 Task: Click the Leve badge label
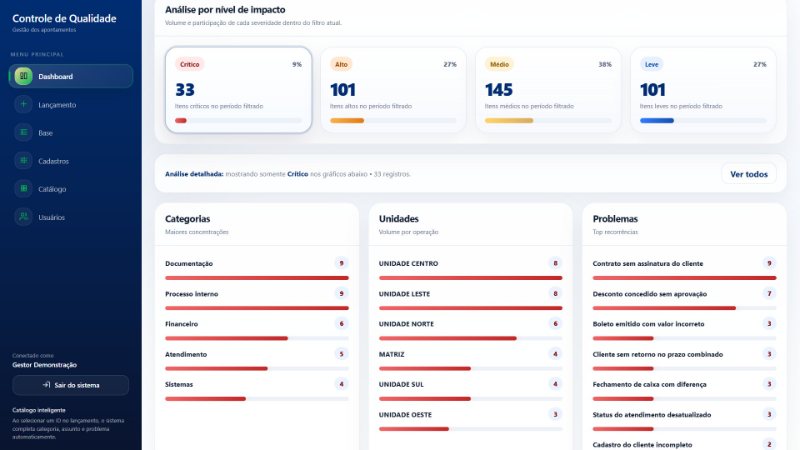pyautogui.click(x=652, y=64)
